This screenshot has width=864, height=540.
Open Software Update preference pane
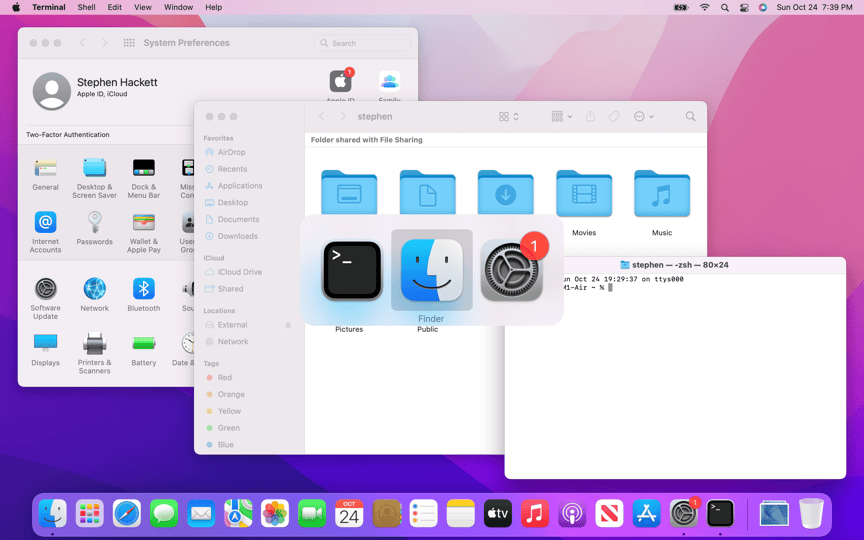point(45,299)
